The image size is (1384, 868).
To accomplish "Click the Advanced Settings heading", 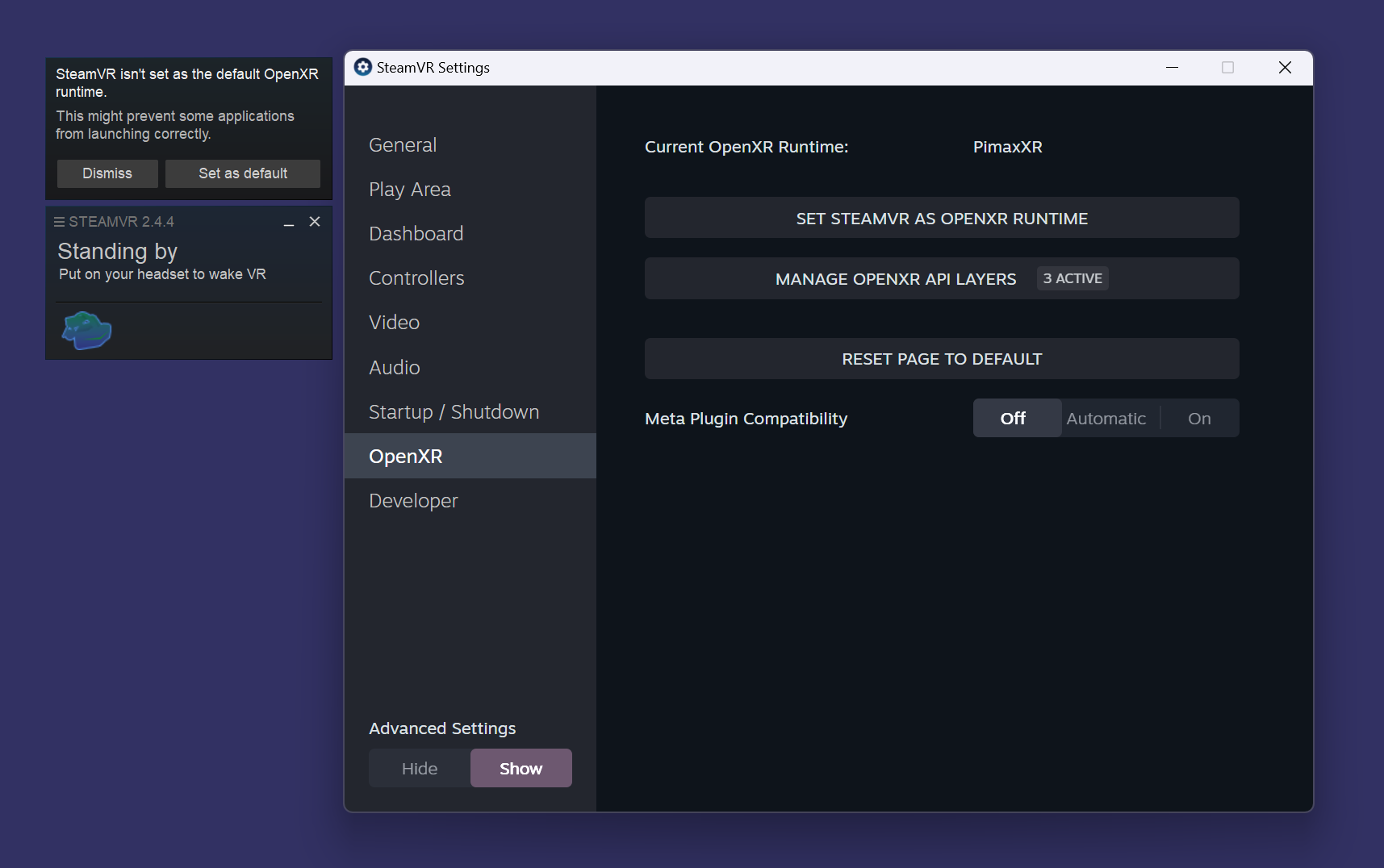I will click(442, 728).
